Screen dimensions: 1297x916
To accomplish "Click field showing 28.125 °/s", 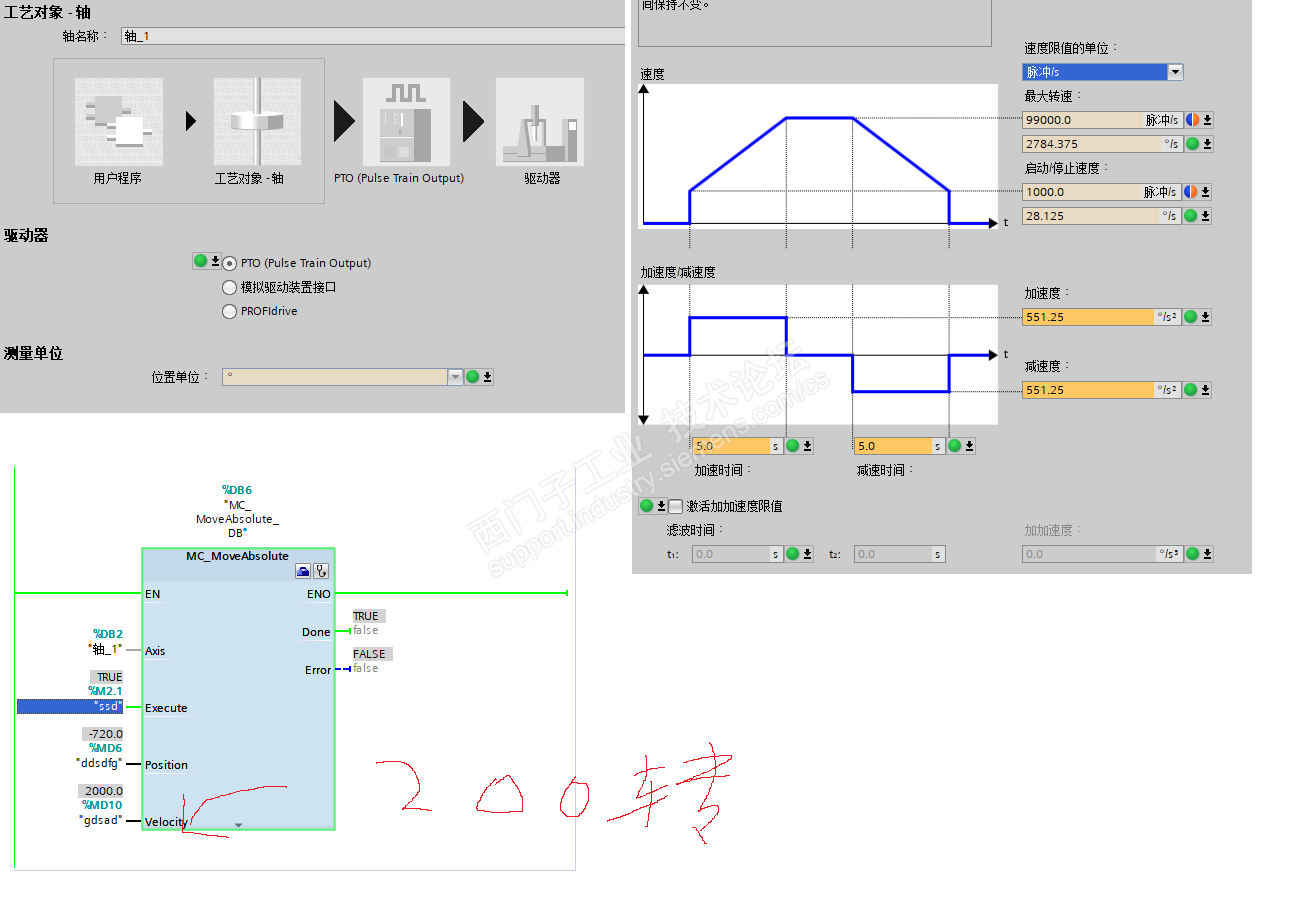I will (1102, 216).
